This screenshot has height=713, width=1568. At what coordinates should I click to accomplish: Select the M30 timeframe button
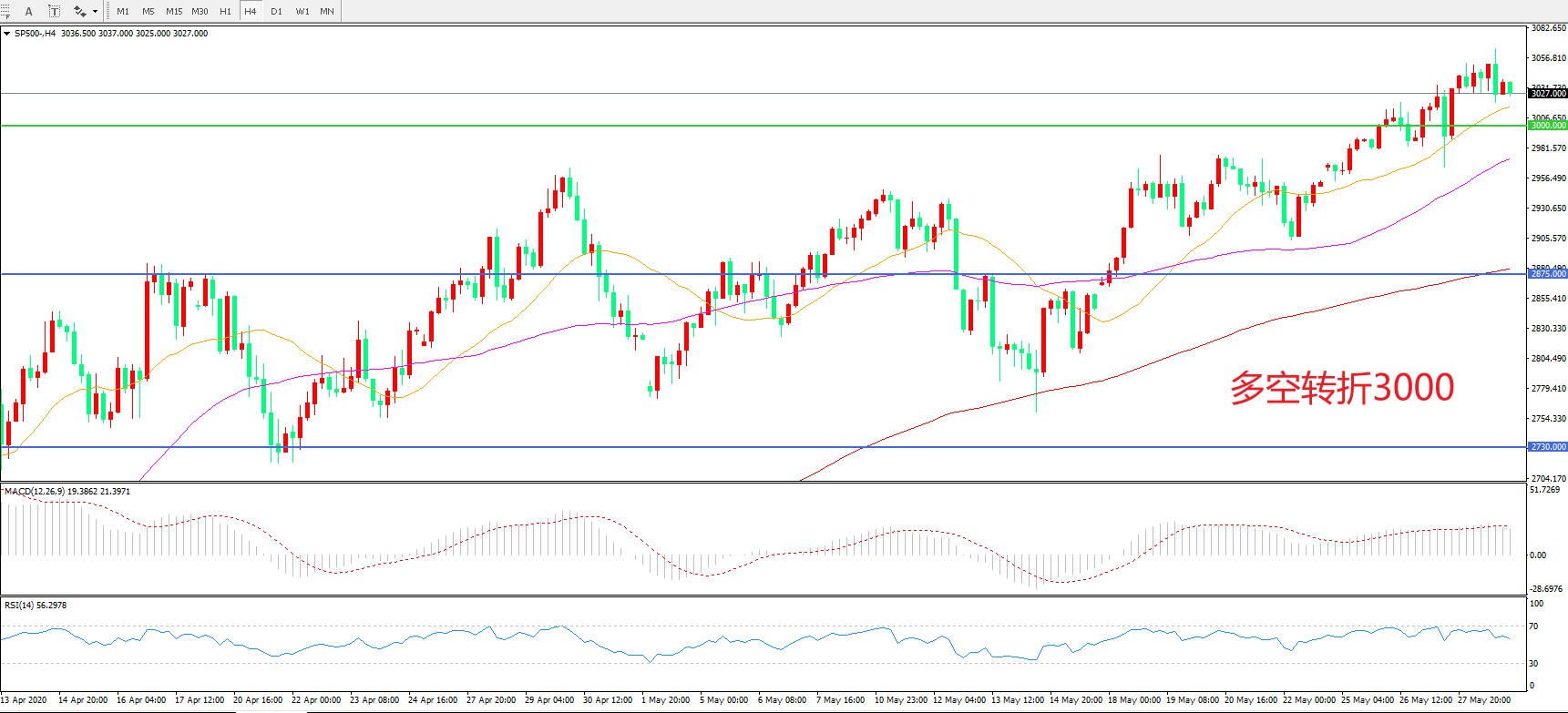200,11
